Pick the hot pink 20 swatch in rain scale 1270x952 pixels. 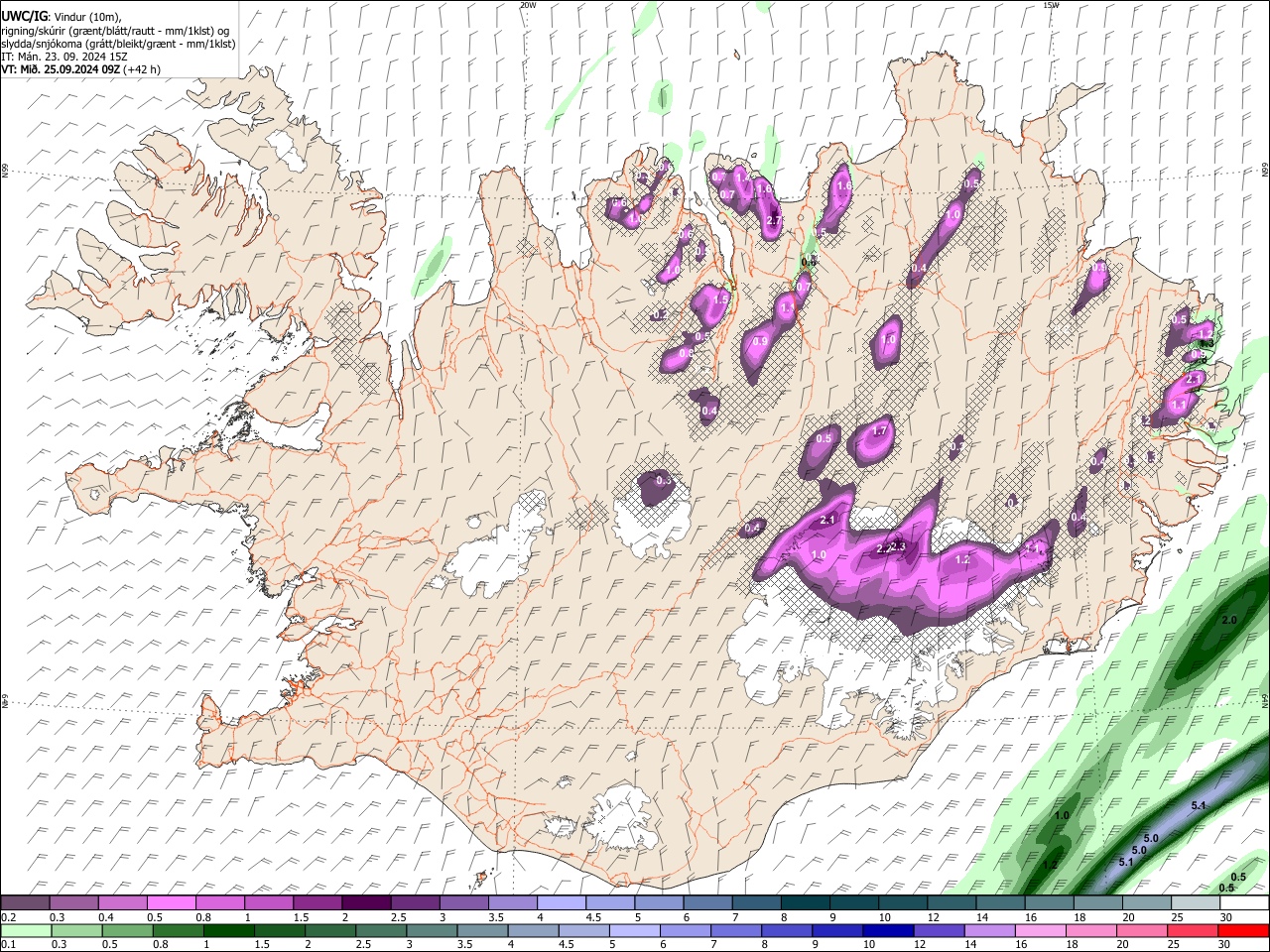(x=1141, y=931)
